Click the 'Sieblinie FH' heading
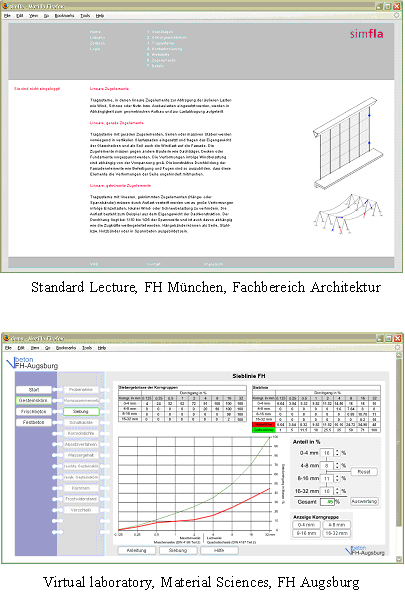Screen dimensions: 405x592 249,376
